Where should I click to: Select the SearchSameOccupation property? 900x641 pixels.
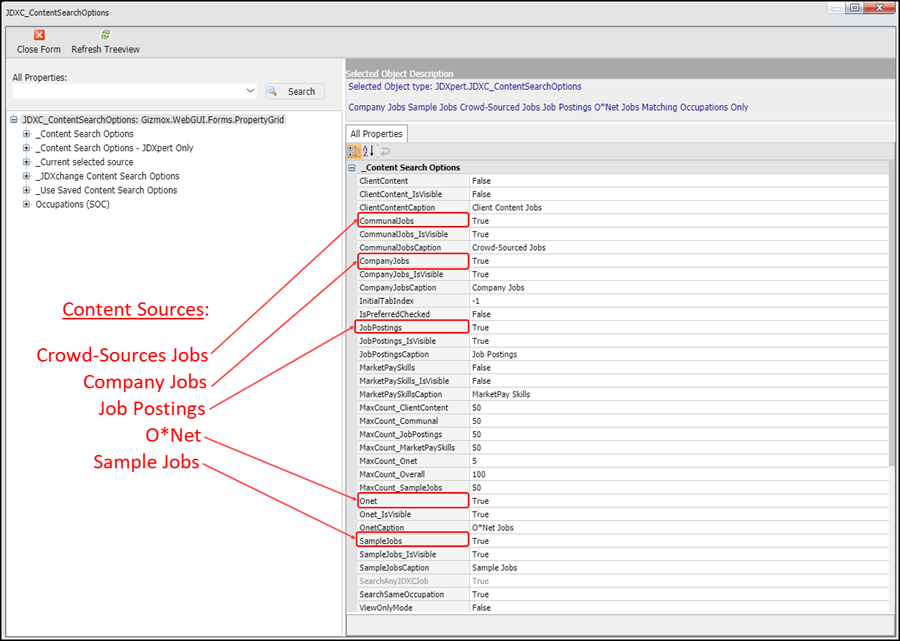[x=401, y=595]
